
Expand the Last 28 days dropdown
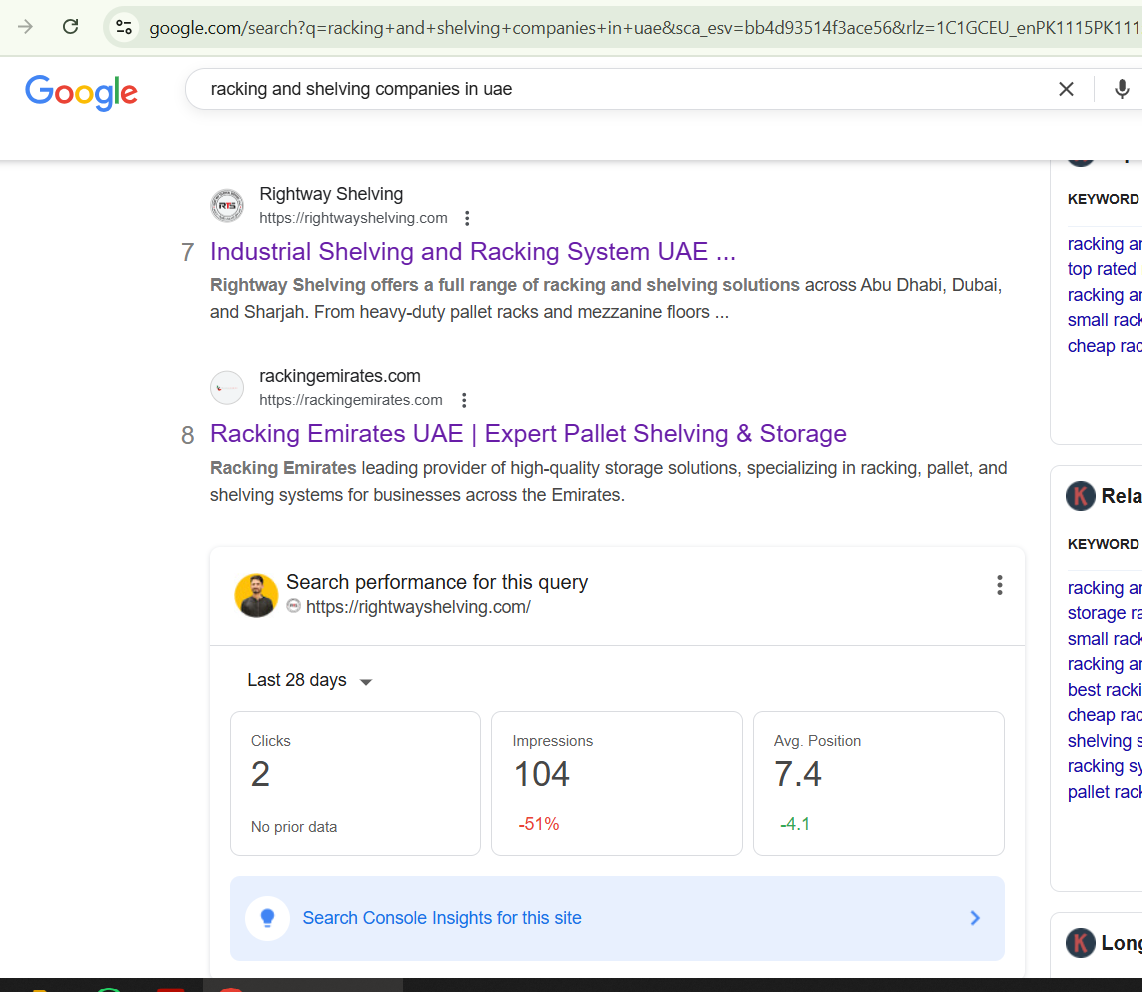pyautogui.click(x=310, y=681)
